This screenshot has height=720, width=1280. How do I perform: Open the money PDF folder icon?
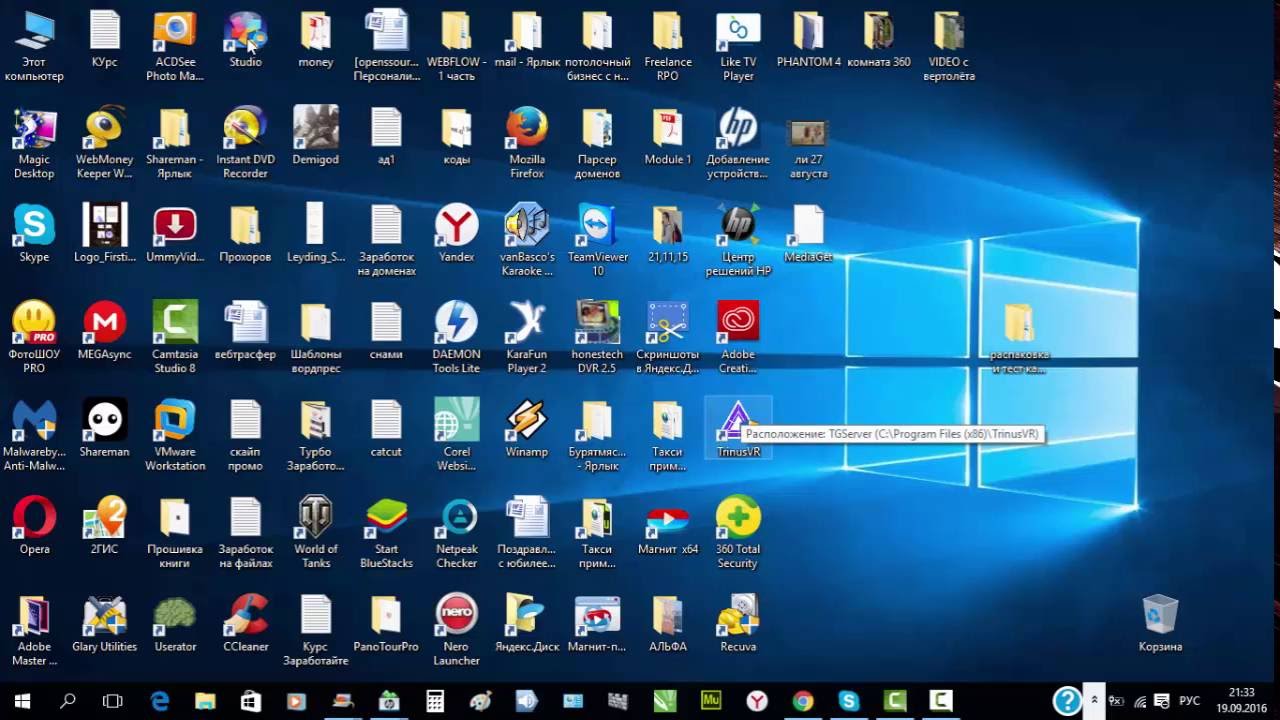click(316, 38)
